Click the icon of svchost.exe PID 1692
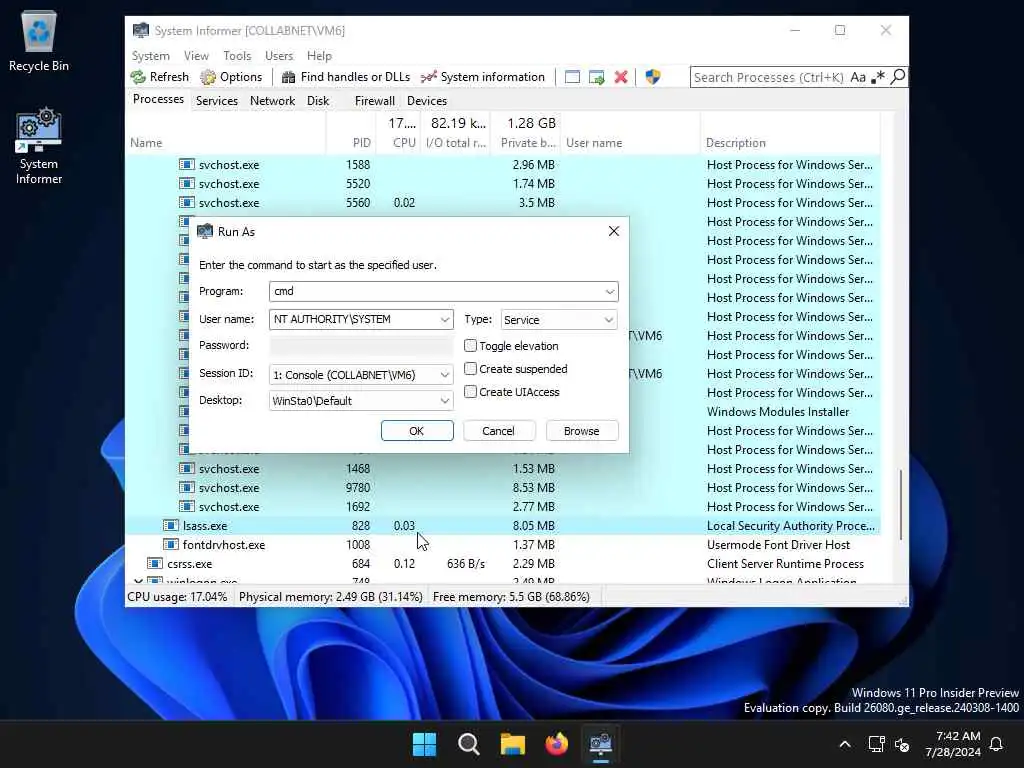The width and height of the screenshot is (1024, 768). pyautogui.click(x=187, y=506)
